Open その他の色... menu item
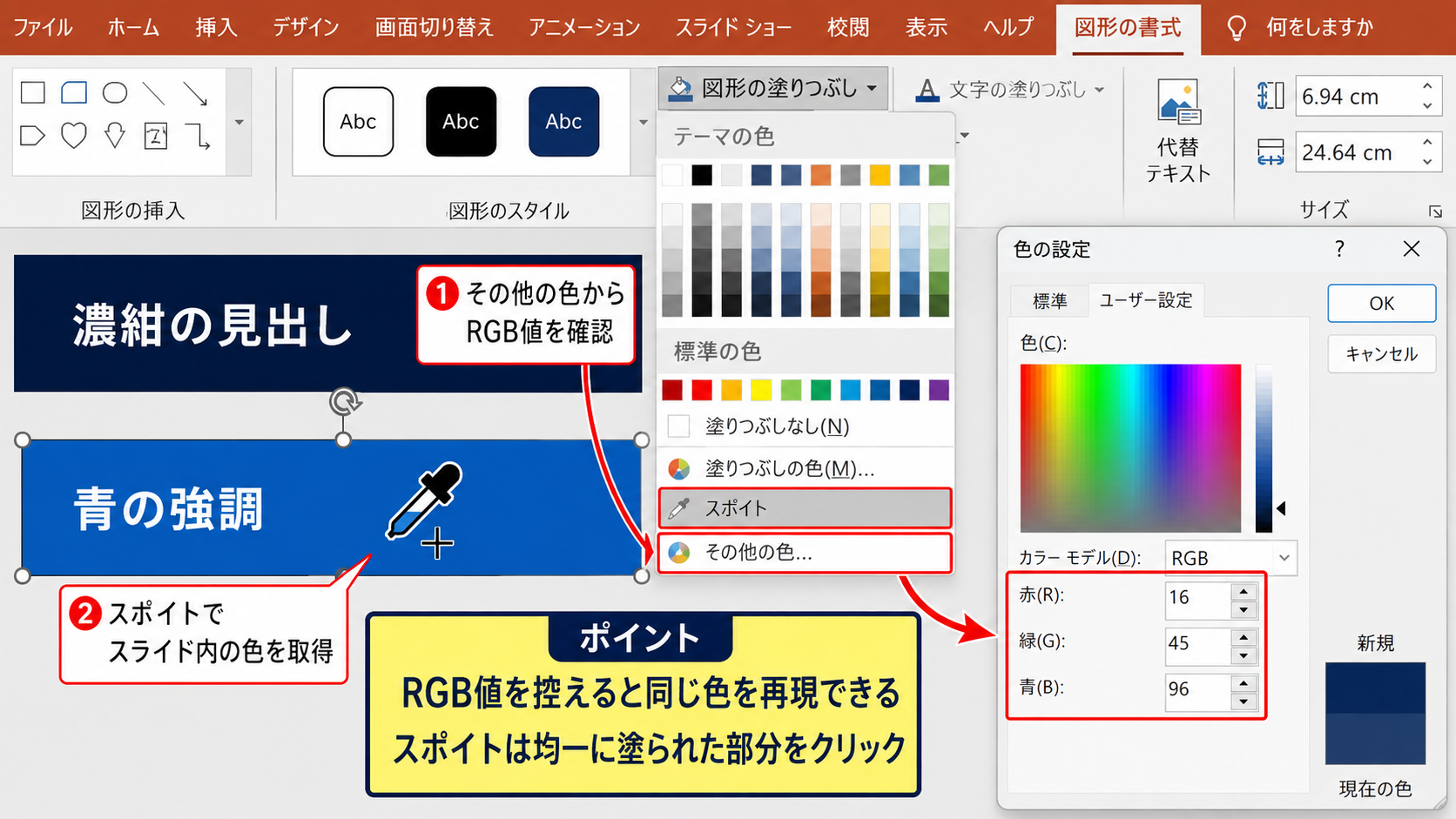The image size is (1456, 819). coord(805,553)
